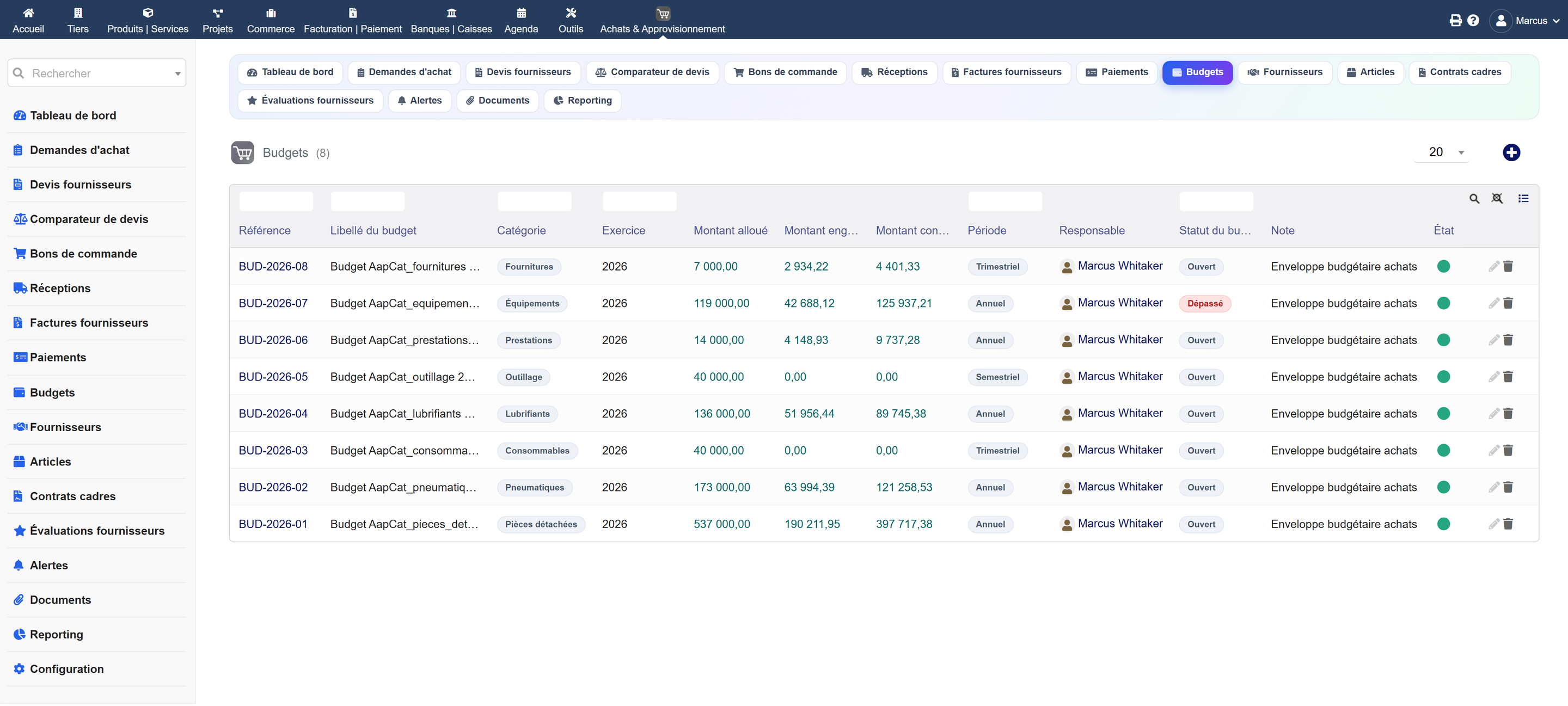Click the add new budget plus icon

(x=1511, y=152)
